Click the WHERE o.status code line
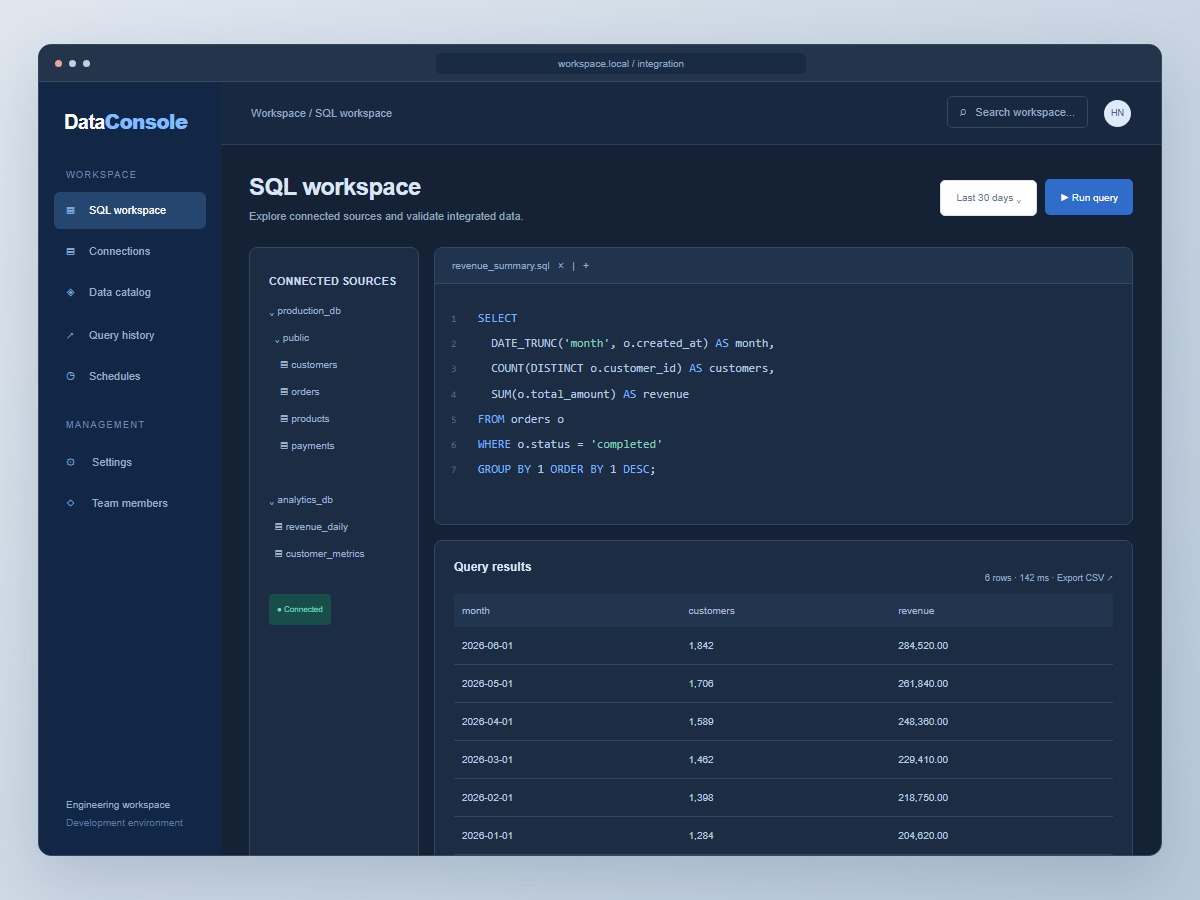 [x=570, y=444]
